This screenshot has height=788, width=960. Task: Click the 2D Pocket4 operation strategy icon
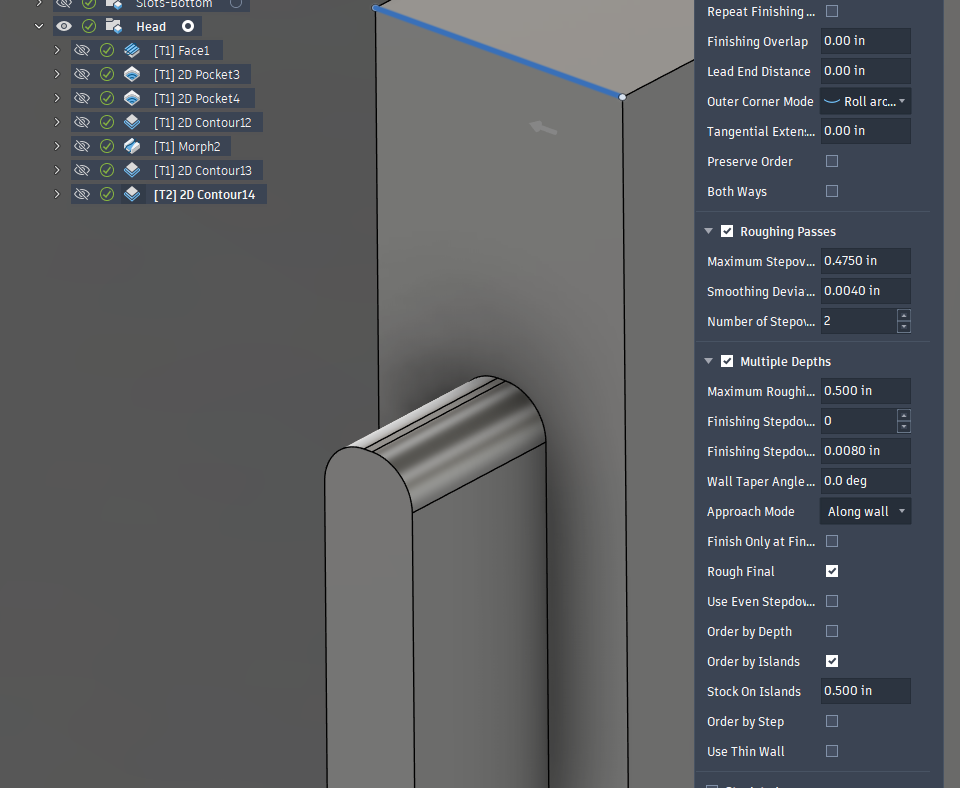pyautogui.click(x=132, y=98)
